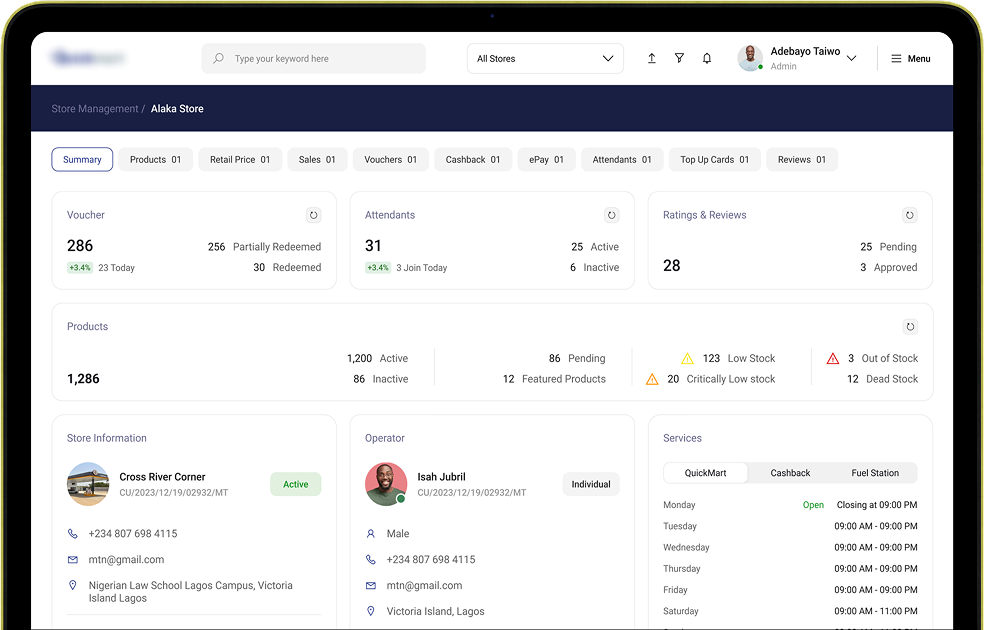Select the Summary tab
Viewport: 984px width, 630px height.
[82, 159]
